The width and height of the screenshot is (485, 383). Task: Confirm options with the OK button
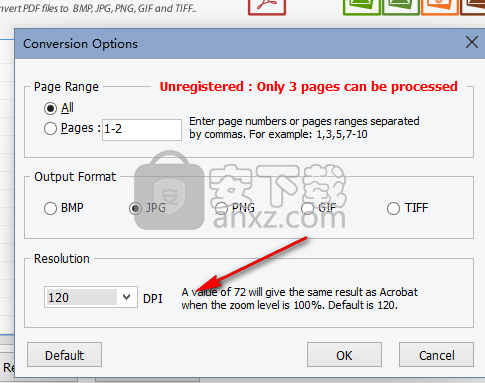pyautogui.click(x=344, y=355)
